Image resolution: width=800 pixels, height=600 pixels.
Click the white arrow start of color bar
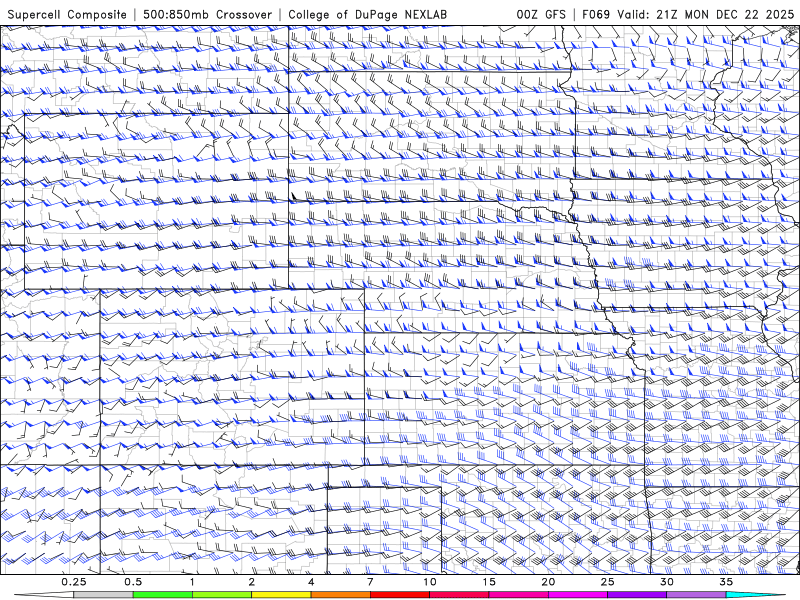[45, 595]
